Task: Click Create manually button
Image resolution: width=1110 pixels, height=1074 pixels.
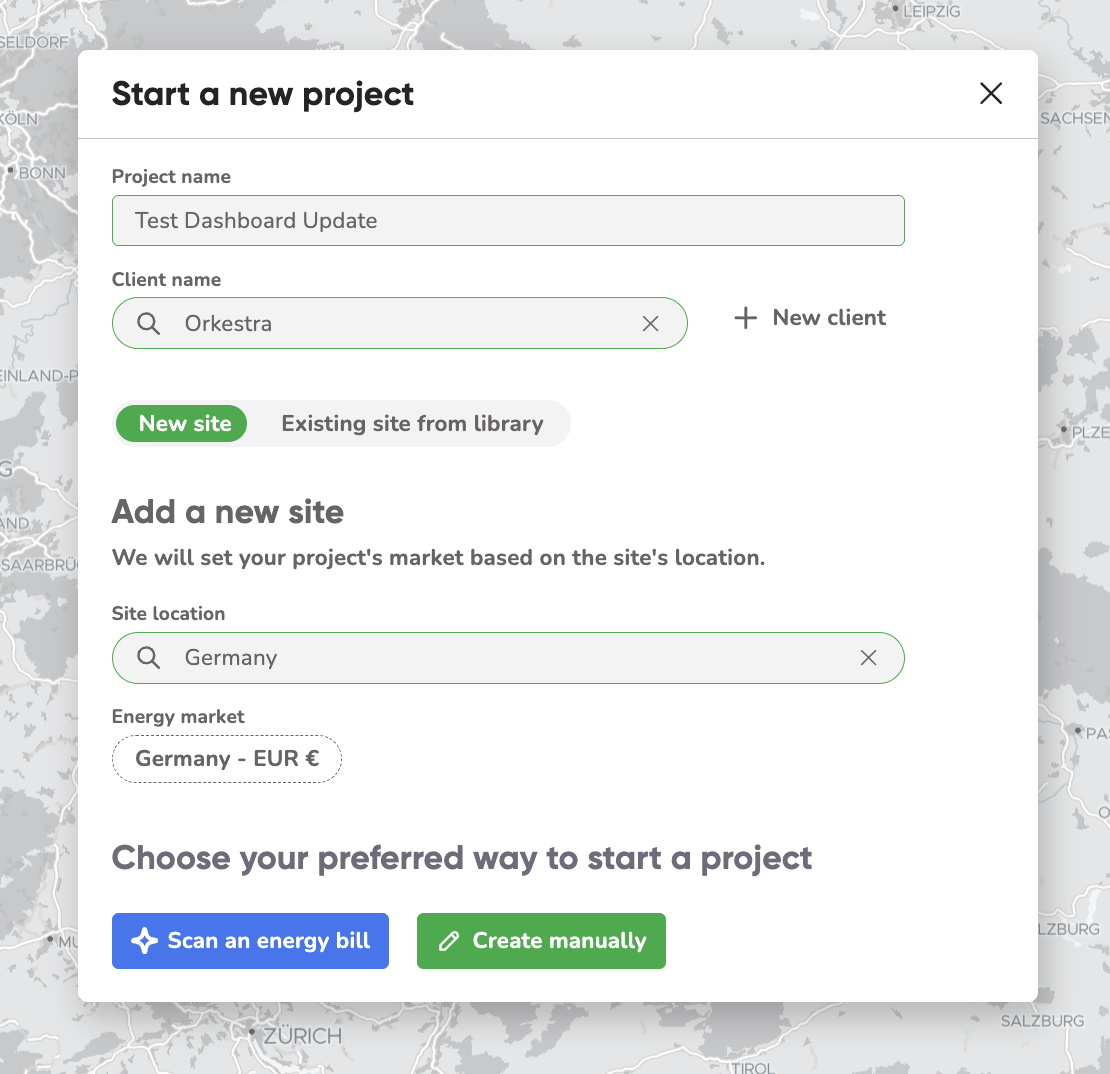Action: [541, 941]
